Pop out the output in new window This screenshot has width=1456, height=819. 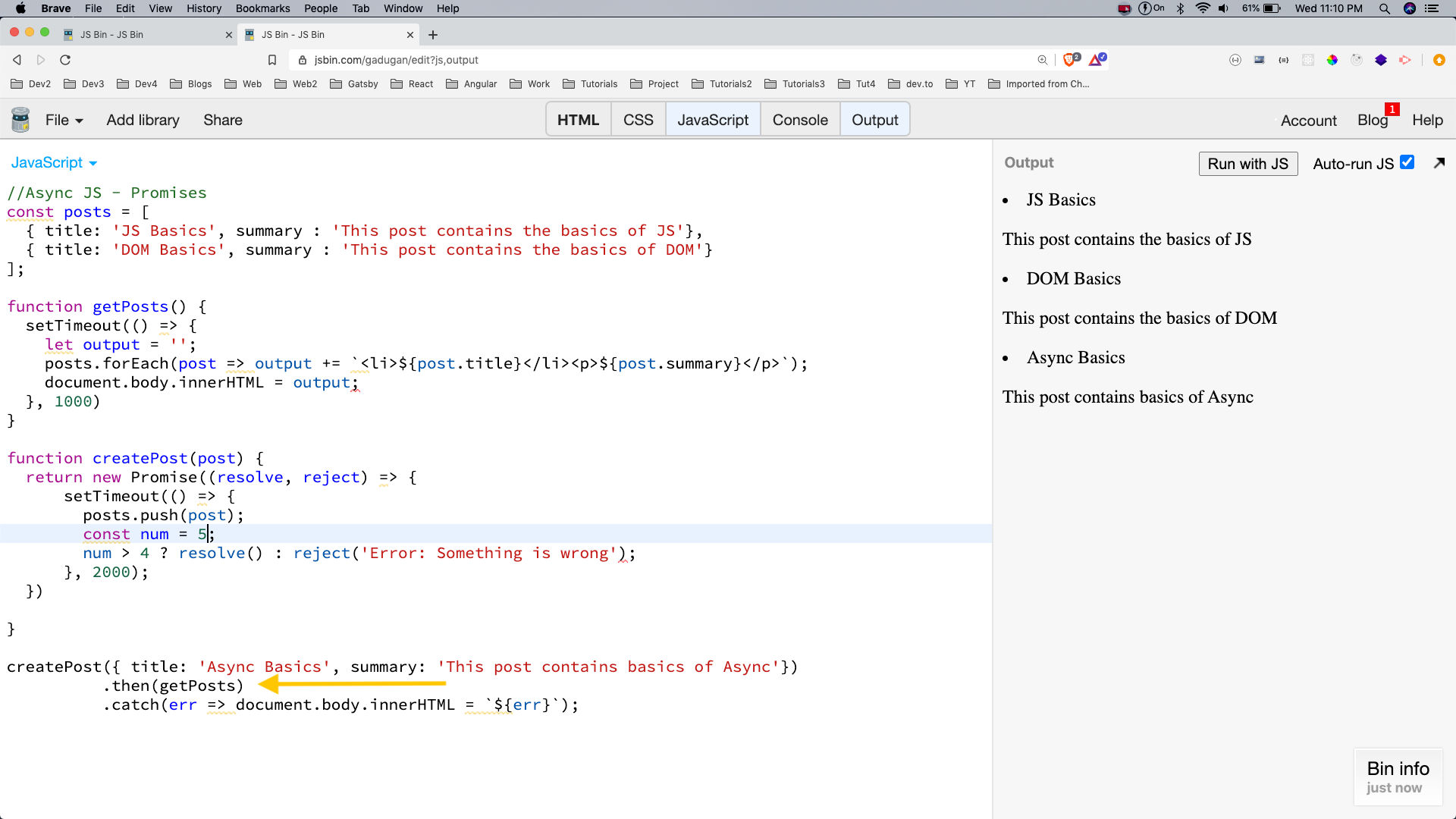point(1439,162)
